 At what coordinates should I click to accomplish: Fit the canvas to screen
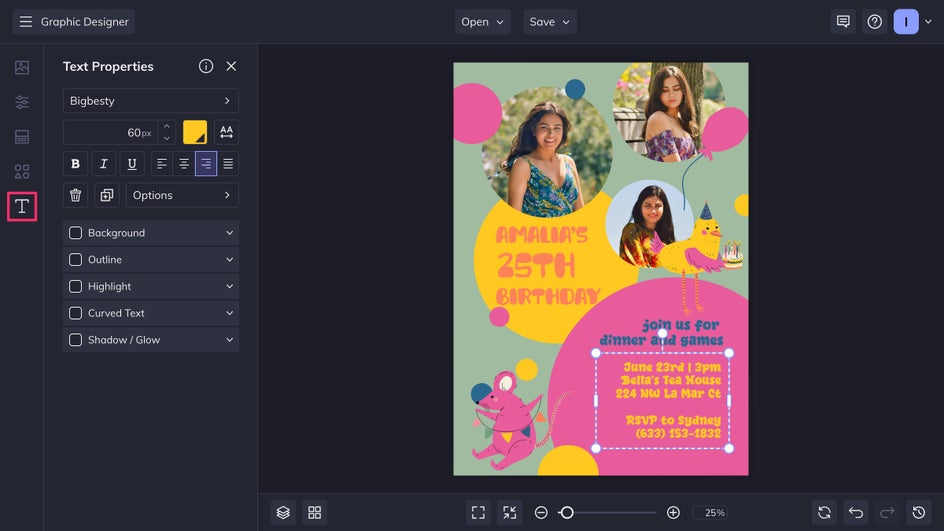coord(478,512)
